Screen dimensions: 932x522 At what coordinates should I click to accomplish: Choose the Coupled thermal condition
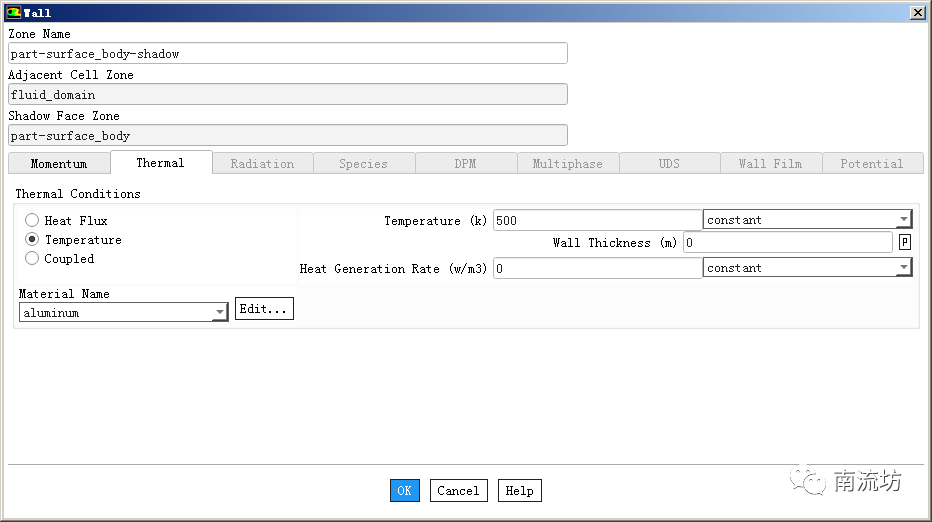(x=32, y=259)
